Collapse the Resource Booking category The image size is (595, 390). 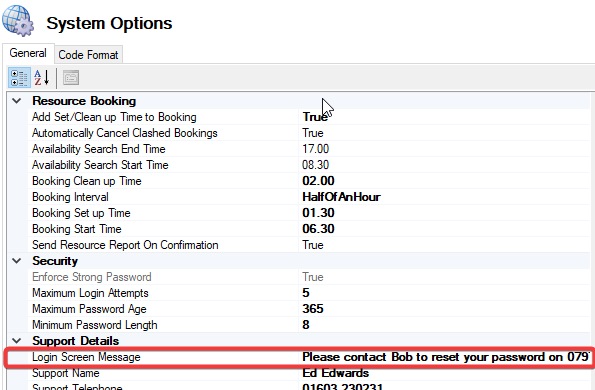(16, 101)
